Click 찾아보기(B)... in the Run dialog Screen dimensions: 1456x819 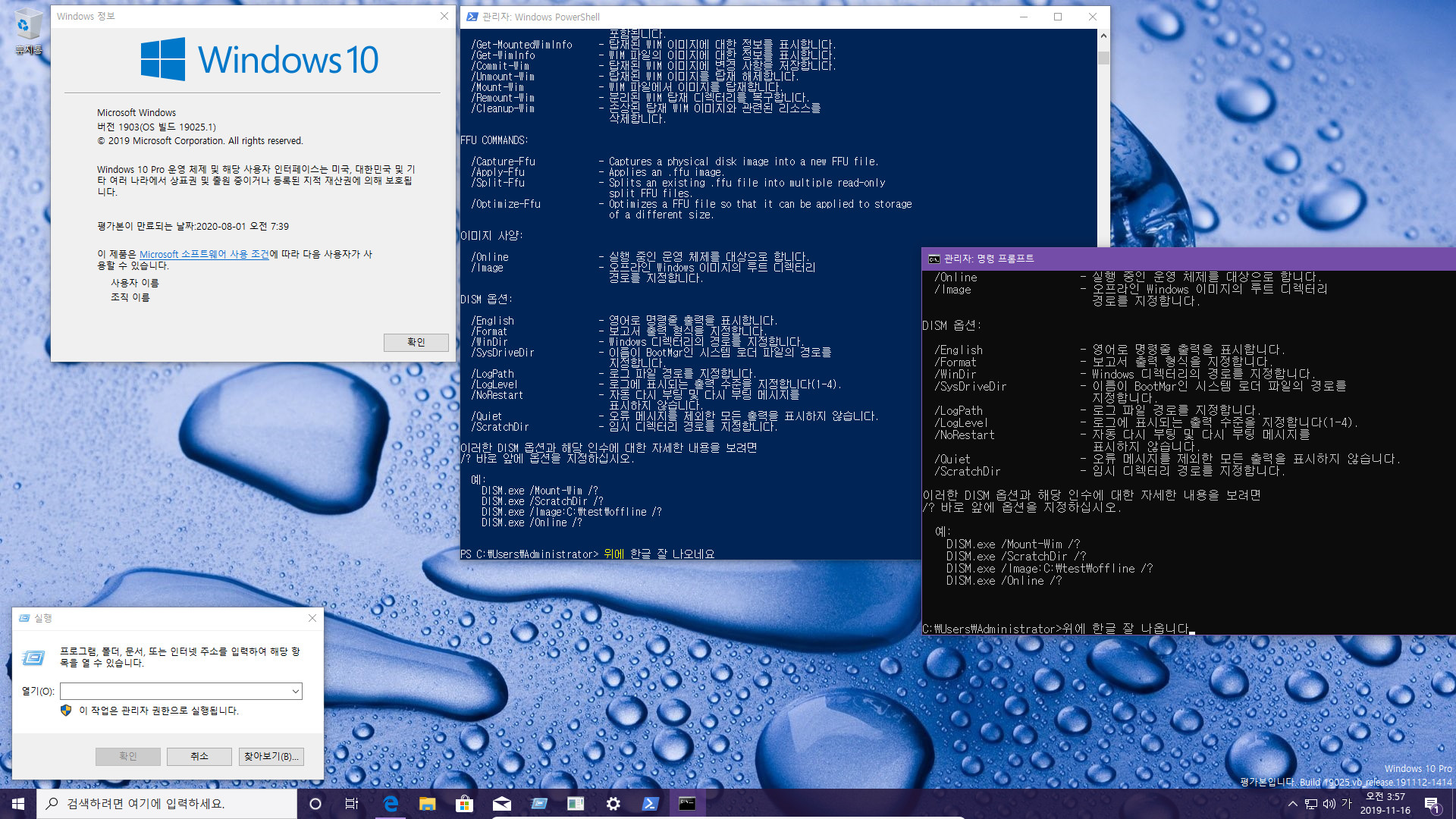(271, 756)
